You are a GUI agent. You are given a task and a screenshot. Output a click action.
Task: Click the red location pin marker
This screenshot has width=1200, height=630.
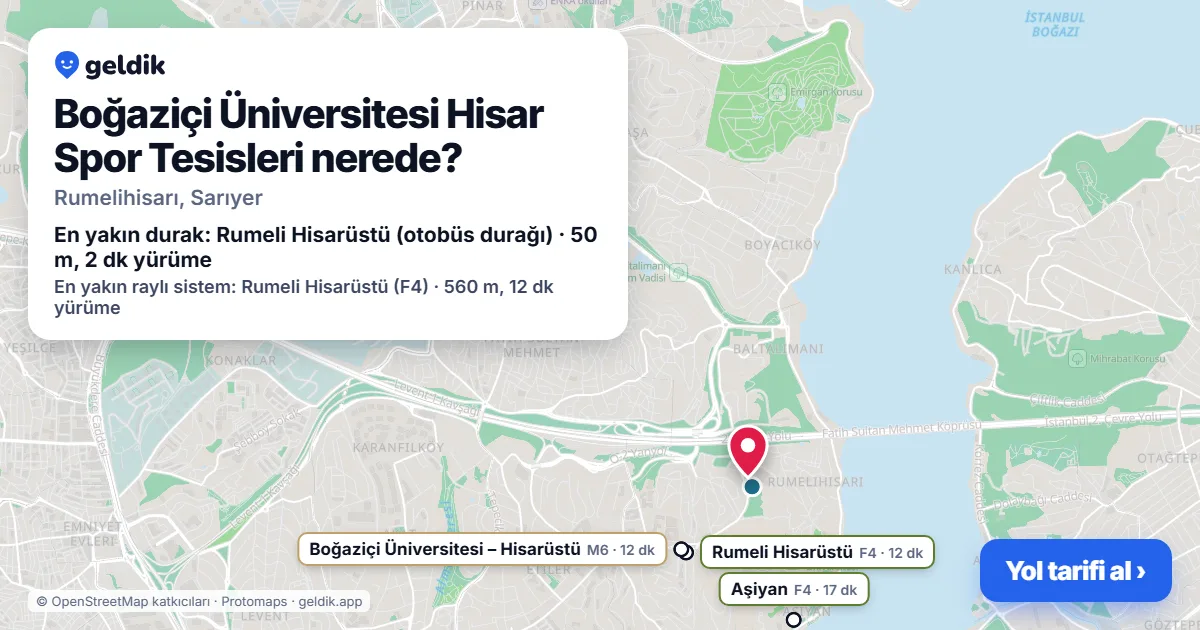(748, 452)
